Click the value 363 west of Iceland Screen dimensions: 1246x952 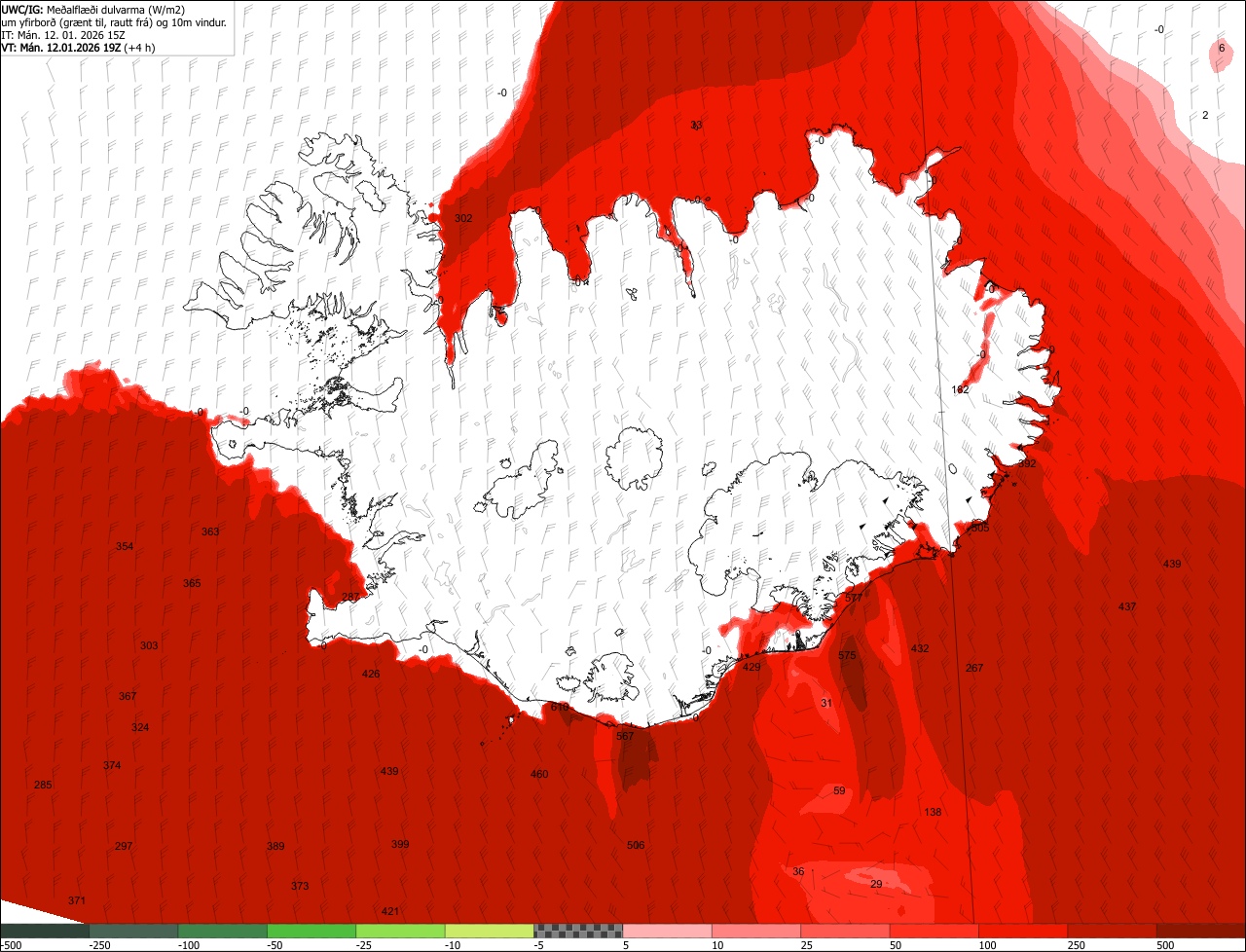(x=210, y=531)
